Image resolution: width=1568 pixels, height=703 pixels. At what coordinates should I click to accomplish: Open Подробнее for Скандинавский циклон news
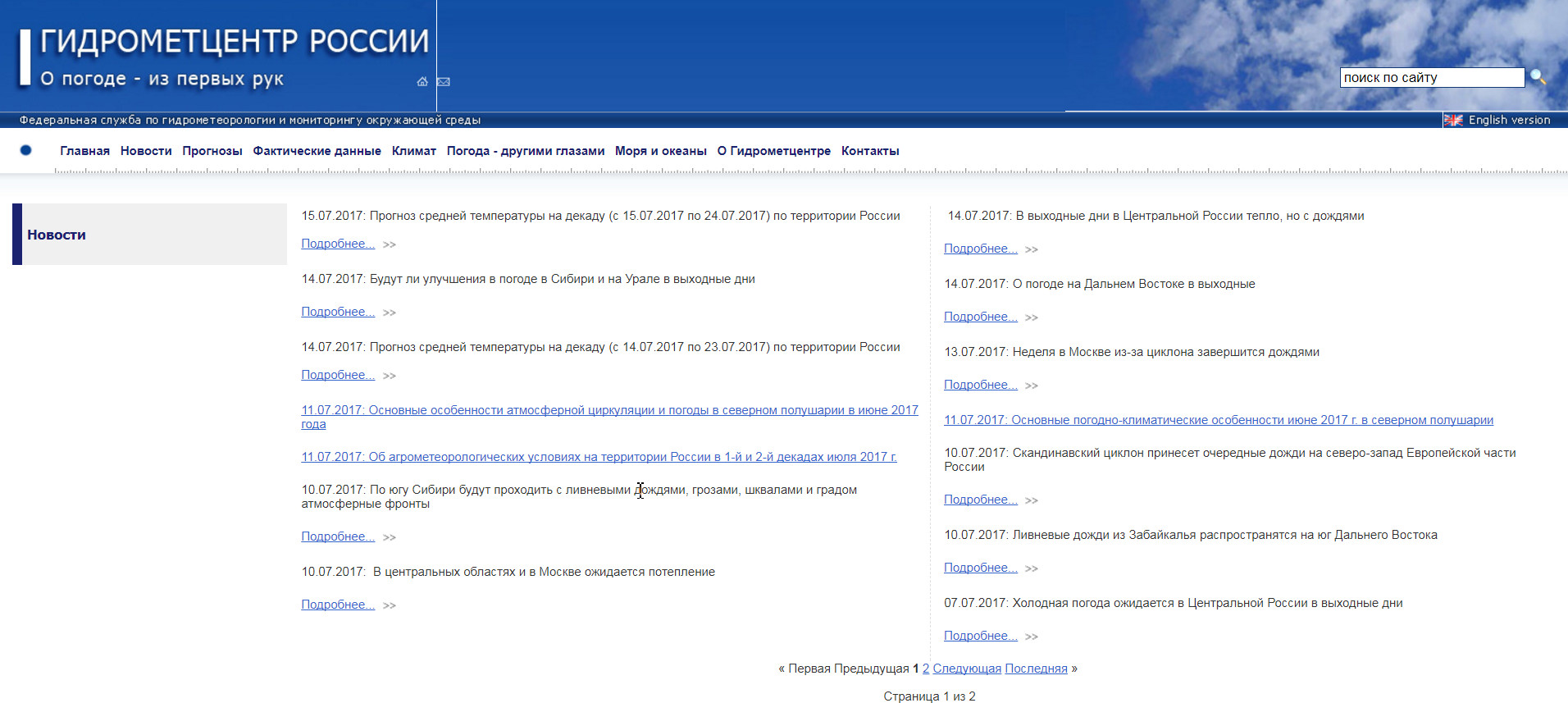981,500
